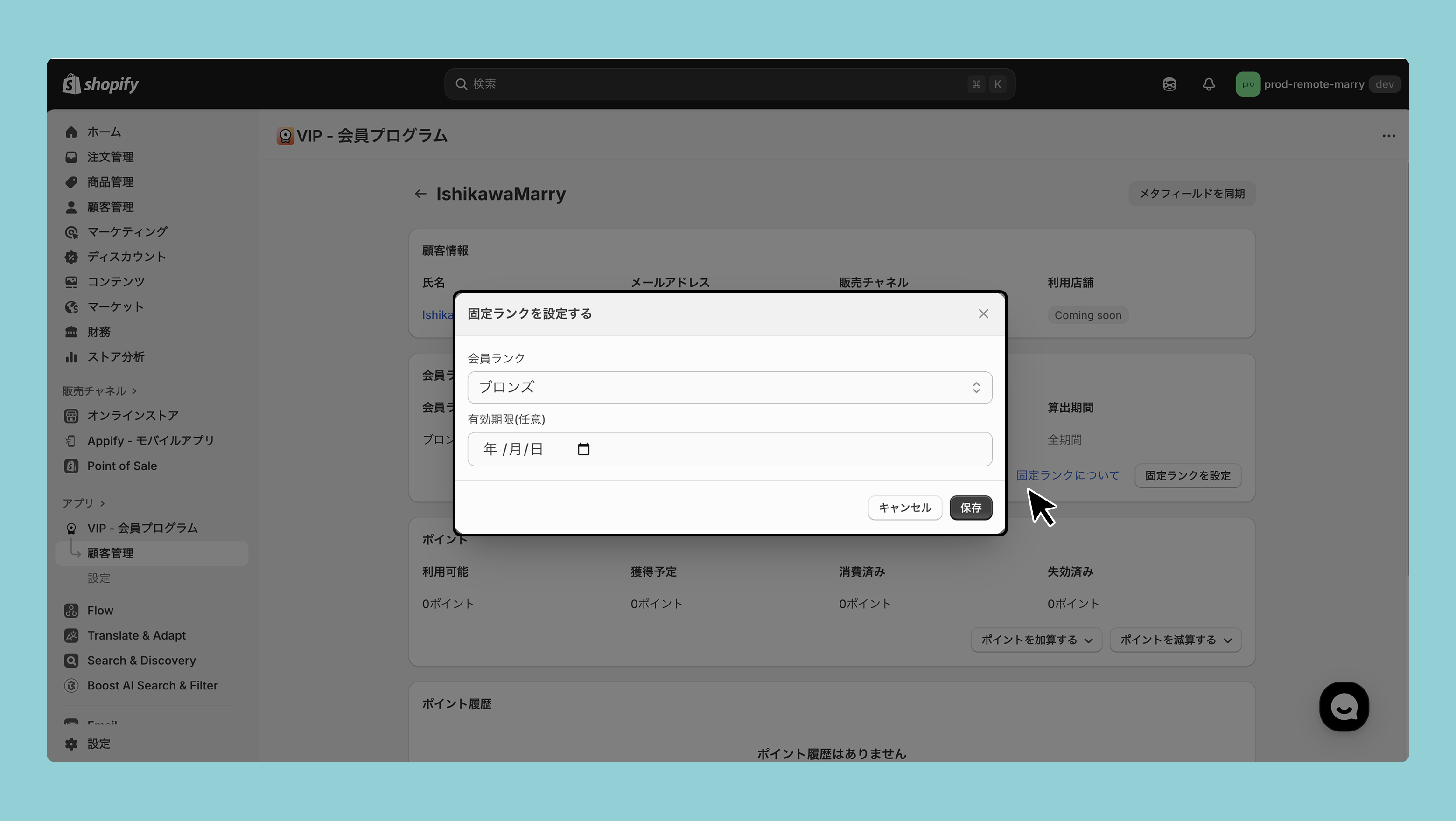Open the chat support bubble icon
This screenshot has height=821, width=1456.
coord(1344,706)
